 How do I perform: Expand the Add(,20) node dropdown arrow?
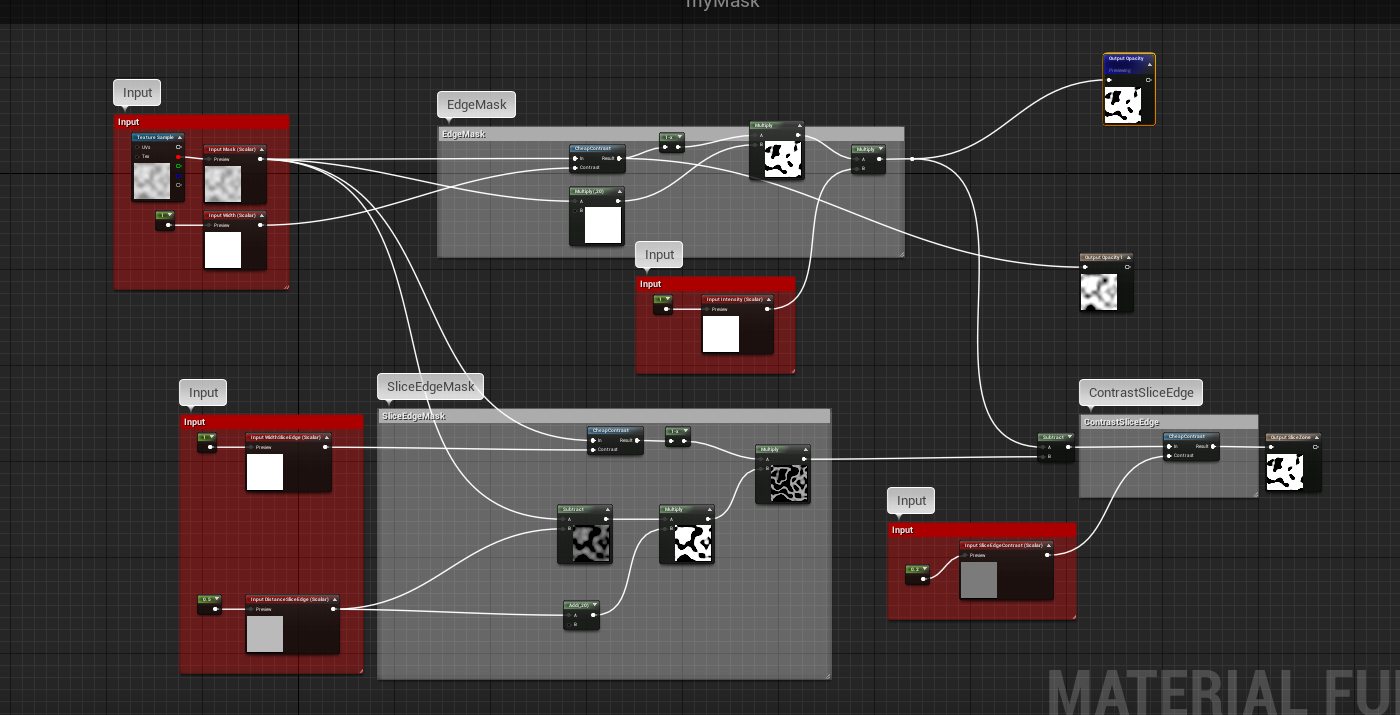coord(595,605)
